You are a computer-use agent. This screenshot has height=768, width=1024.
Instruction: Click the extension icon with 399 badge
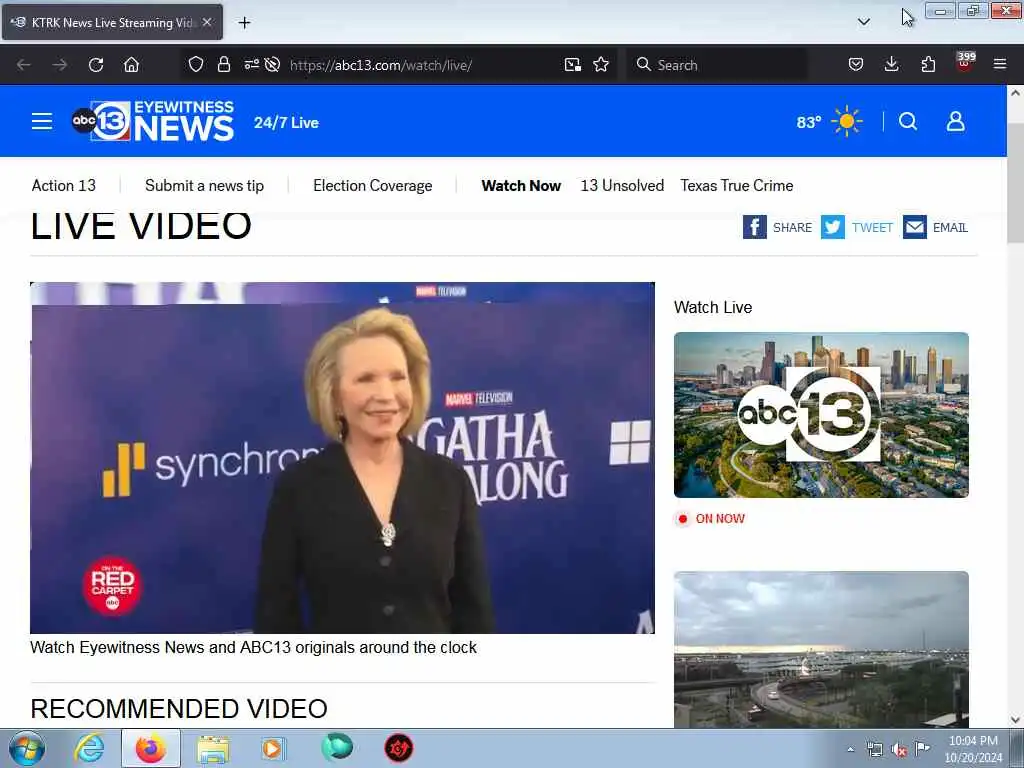coord(965,62)
